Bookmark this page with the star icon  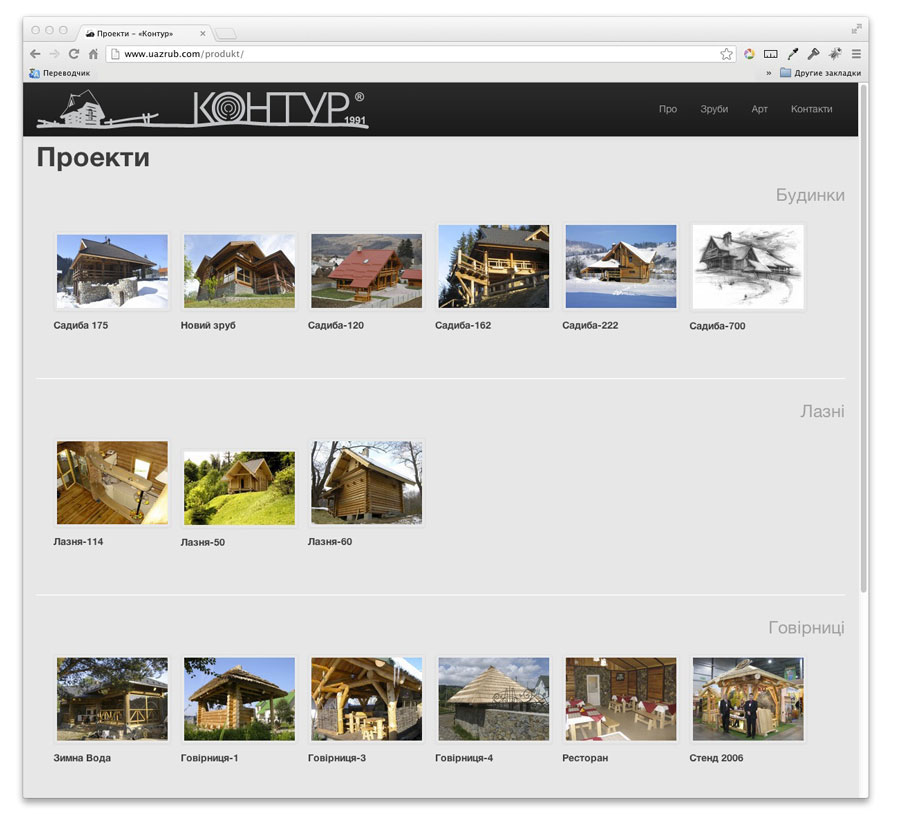(x=726, y=54)
